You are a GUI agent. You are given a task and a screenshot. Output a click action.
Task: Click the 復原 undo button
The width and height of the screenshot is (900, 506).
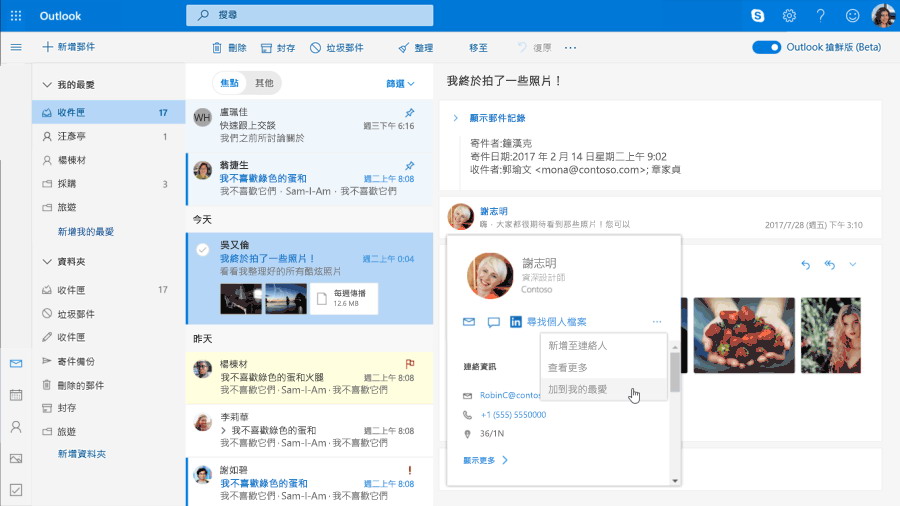click(534, 48)
